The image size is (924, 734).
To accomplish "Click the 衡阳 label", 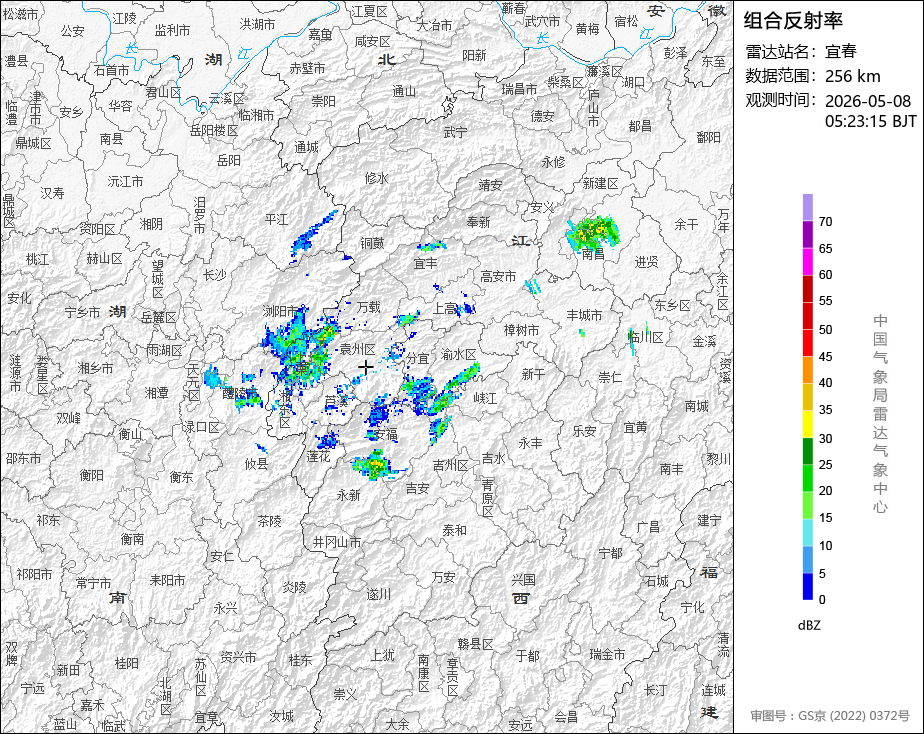I will 91,474.
